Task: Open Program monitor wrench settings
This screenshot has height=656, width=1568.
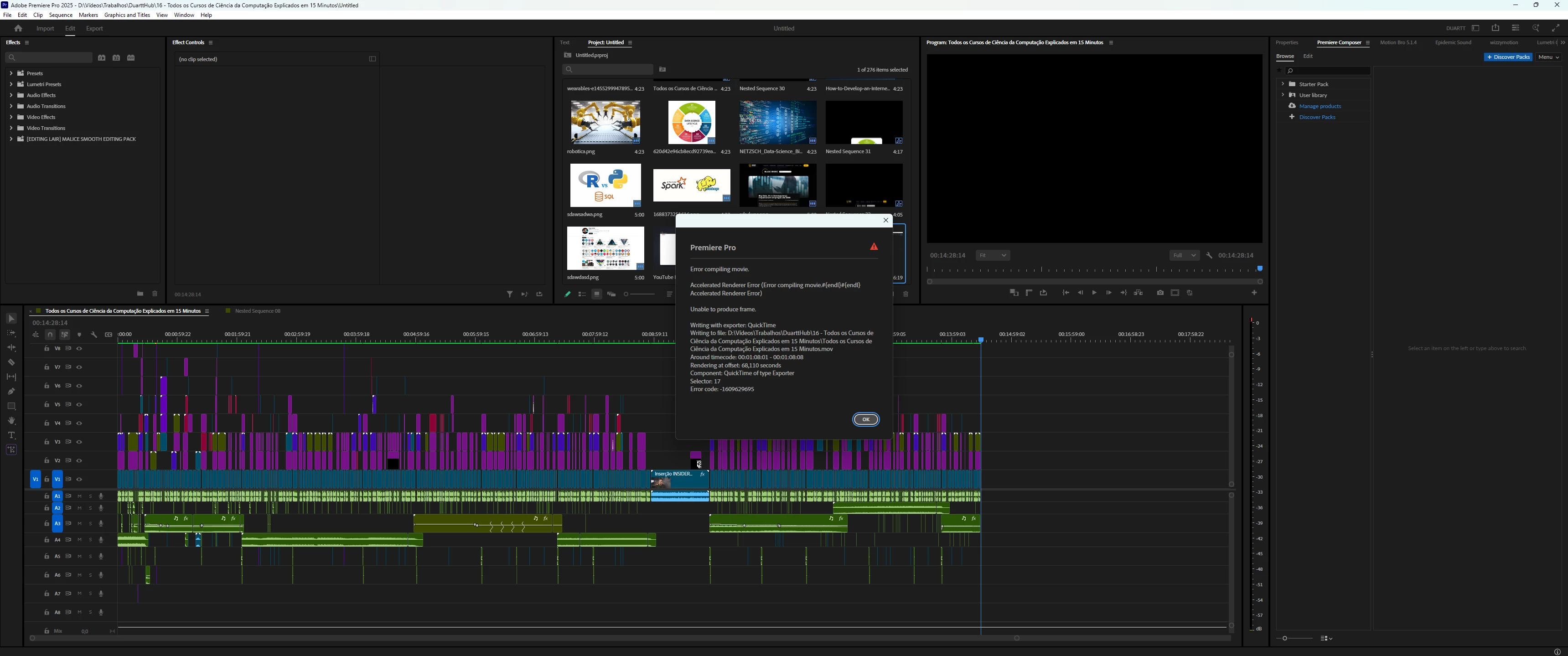Action: [x=1209, y=256]
